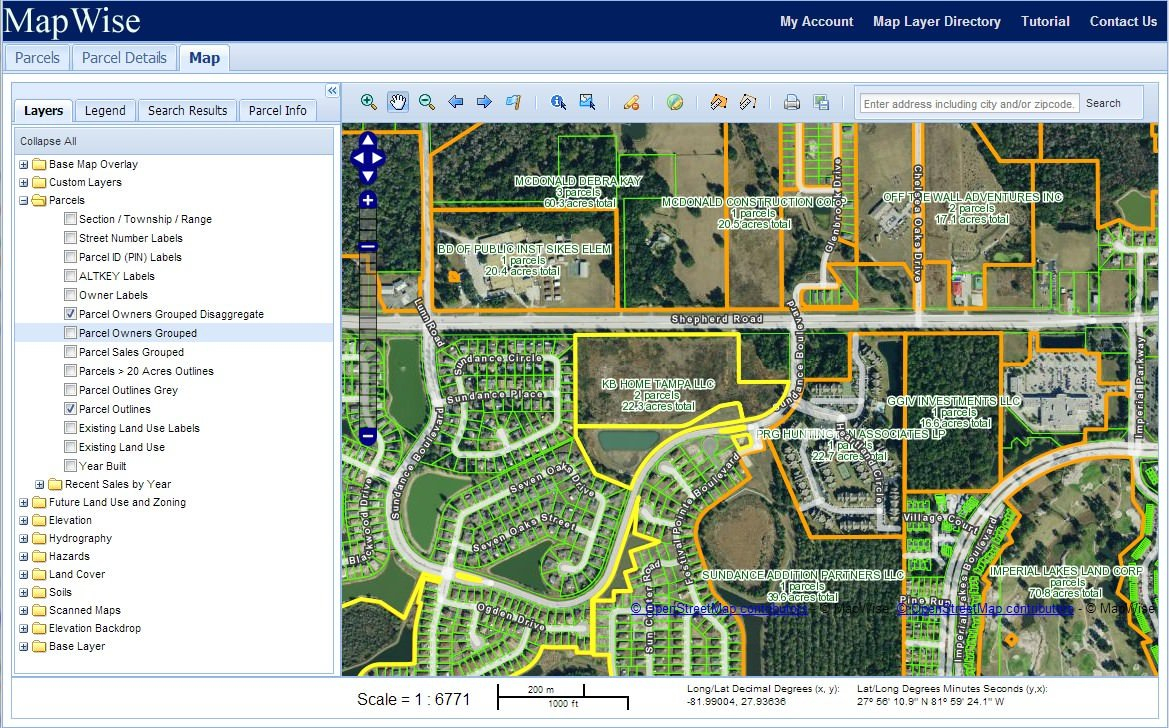Open the Parcel Details tab
Screen dimensions: 1169x728
pos(124,58)
